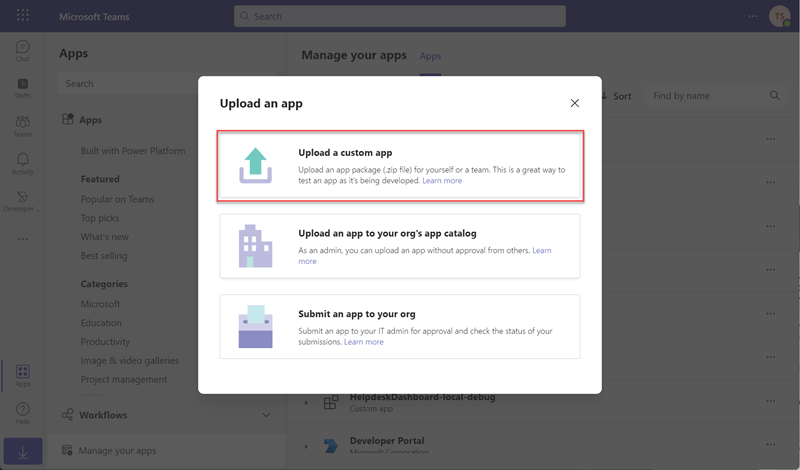Image resolution: width=800 pixels, height=470 pixels.
Task: Click the Developer Portal app icon
Action: pos(331,446)
